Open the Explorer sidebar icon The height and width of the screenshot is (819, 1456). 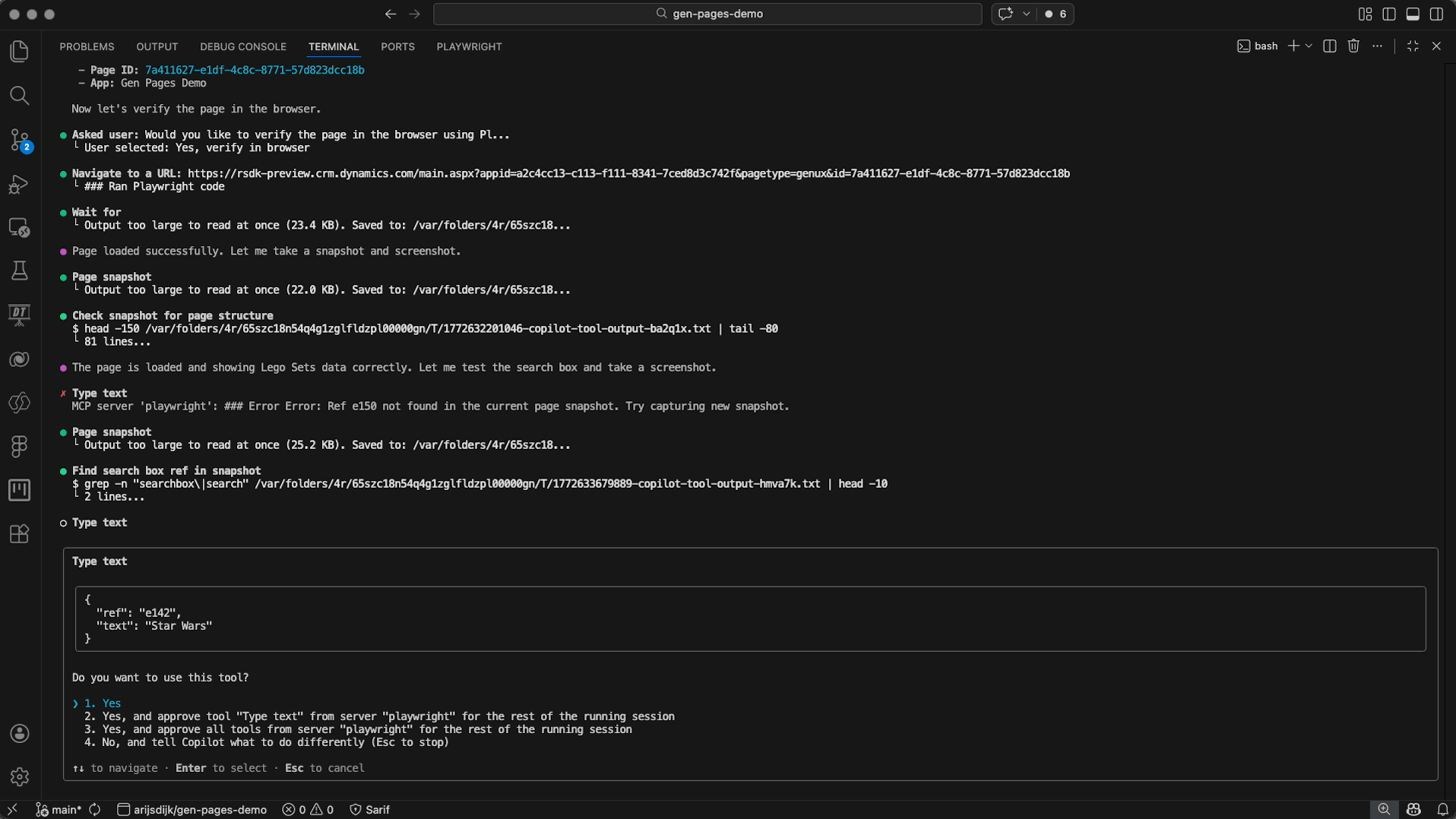tap(19, 51)
